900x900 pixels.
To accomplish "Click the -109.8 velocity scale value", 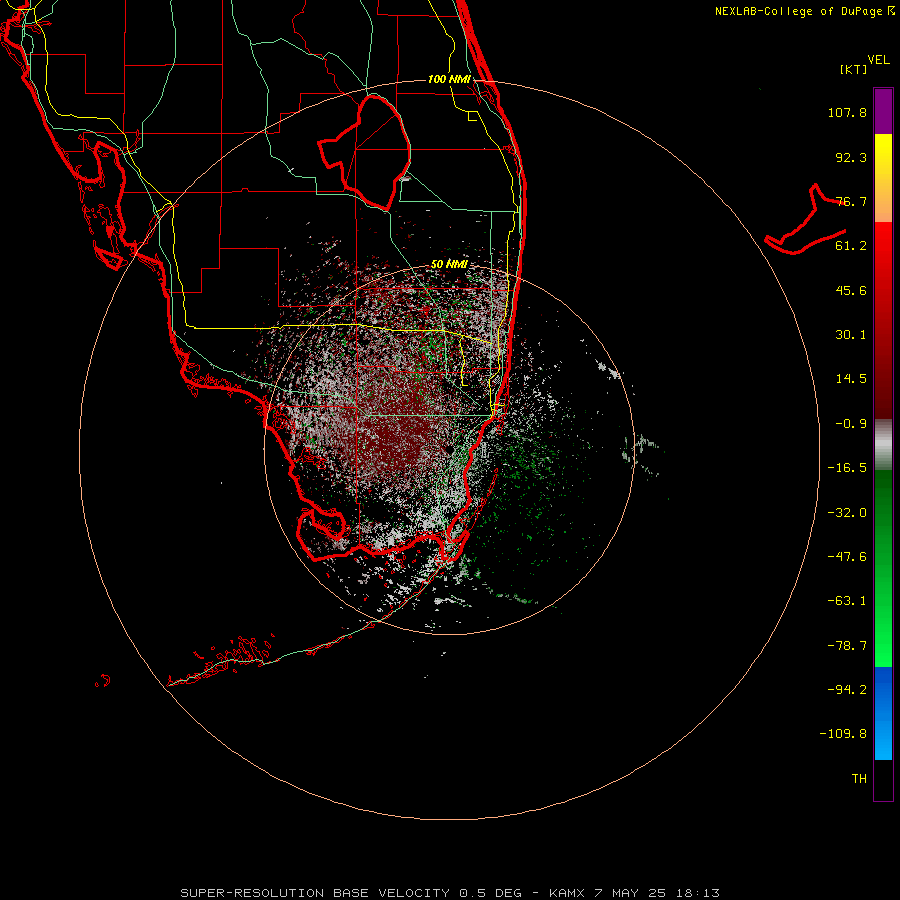I will pos(843,734).
